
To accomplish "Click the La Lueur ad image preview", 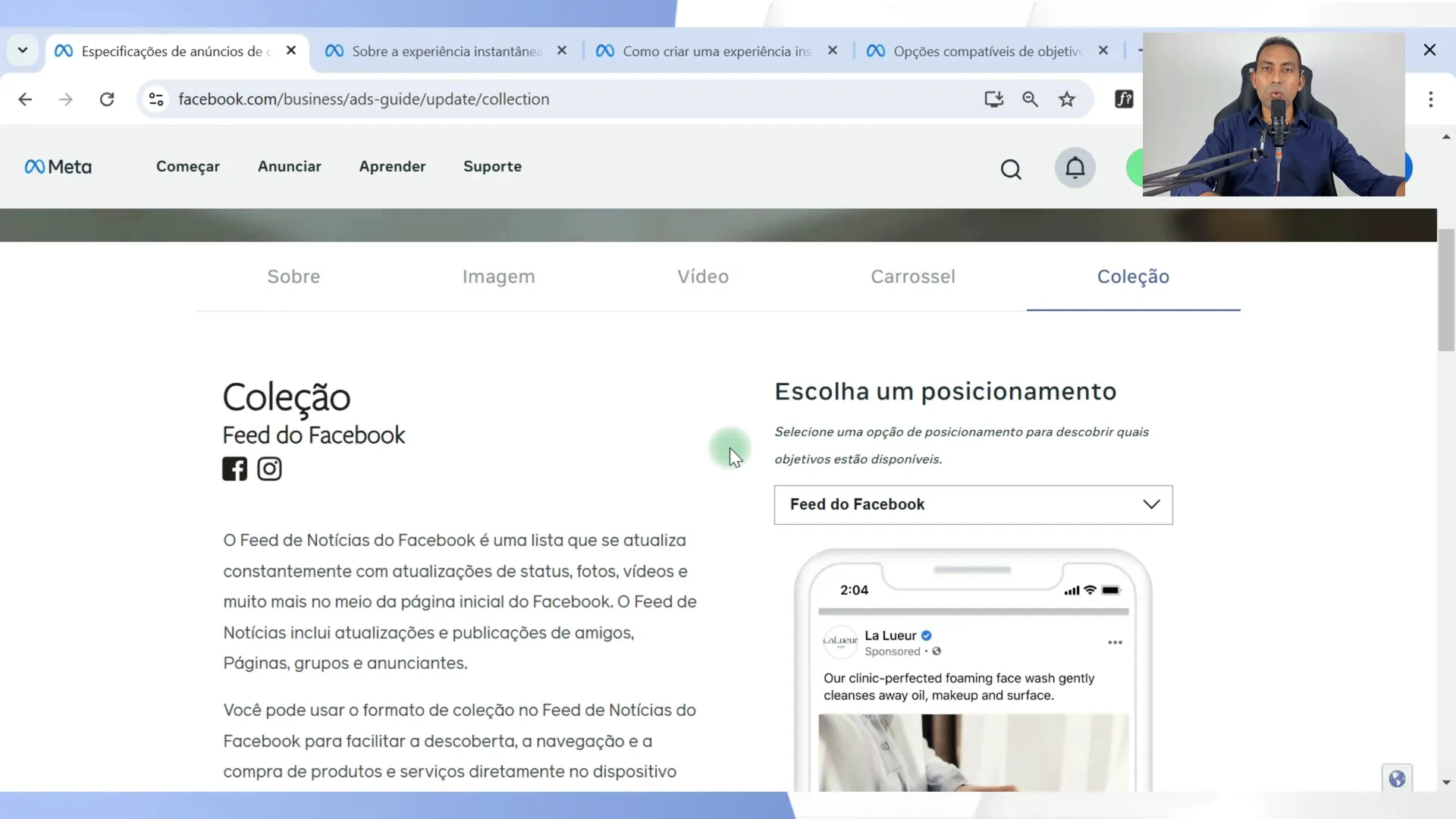I will (974, 752).
